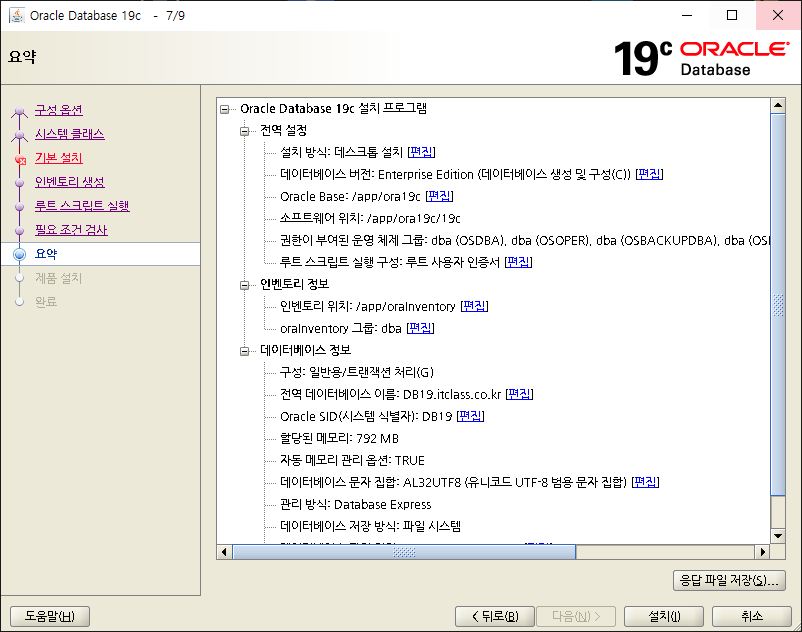This screenshot has height=632, width=802.
Task: Select the 할당된 메모리: 792 MB row
Action: pos(340,438)
